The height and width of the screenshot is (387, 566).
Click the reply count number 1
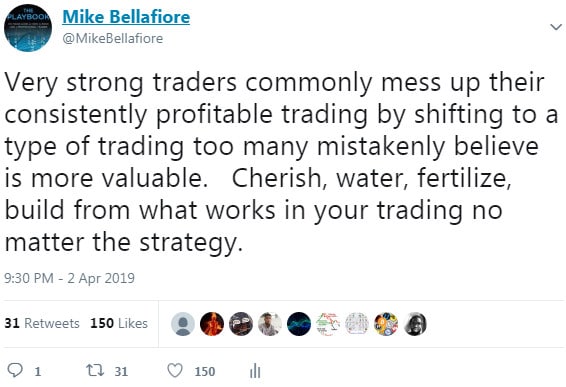(38, 371)
